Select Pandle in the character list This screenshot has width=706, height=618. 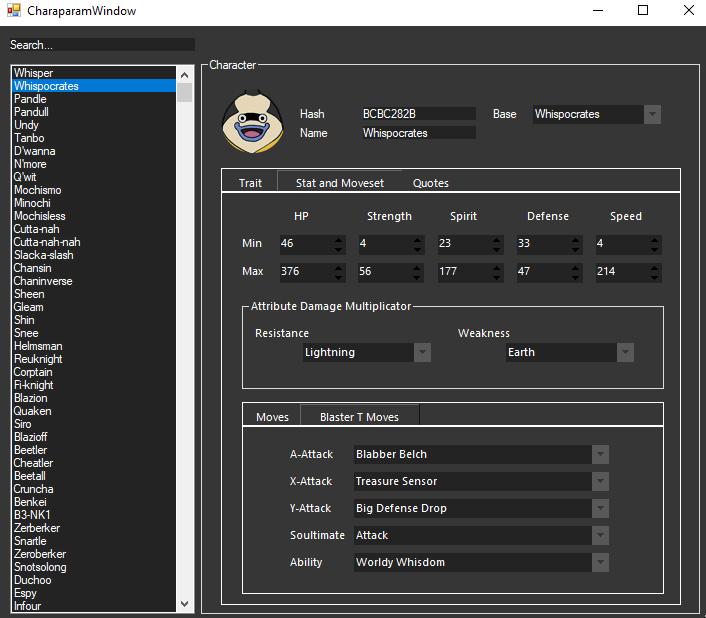(30, 99)
